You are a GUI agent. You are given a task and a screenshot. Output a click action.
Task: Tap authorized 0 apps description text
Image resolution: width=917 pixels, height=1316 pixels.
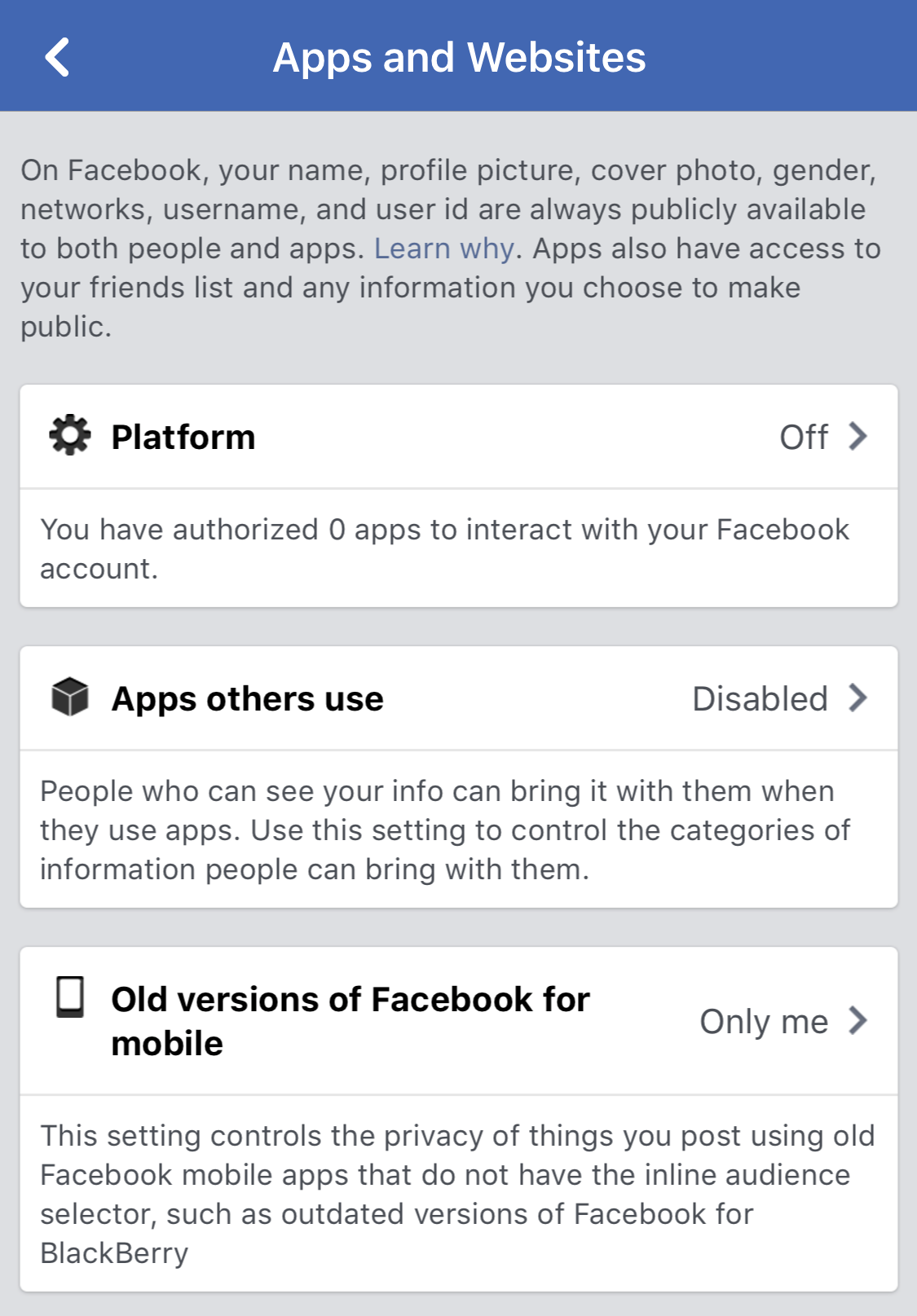coord(445,549)
